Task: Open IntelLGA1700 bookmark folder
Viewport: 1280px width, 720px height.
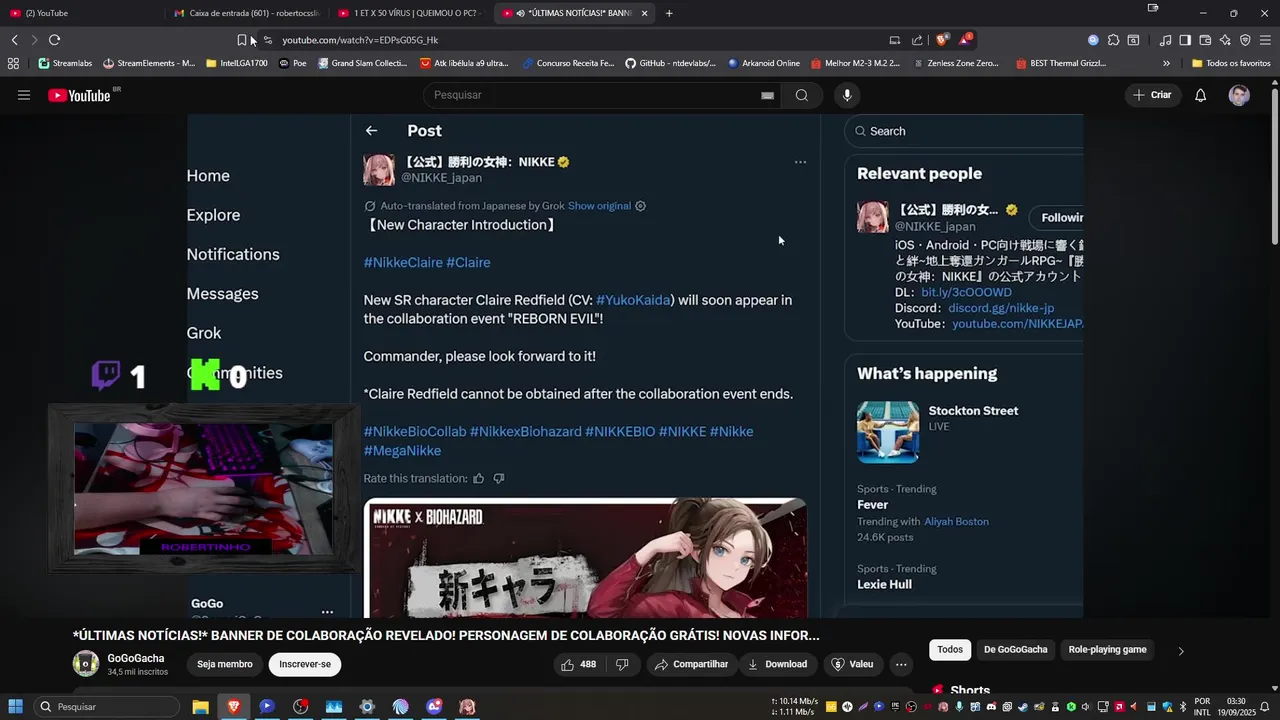Action: point(237,63)
